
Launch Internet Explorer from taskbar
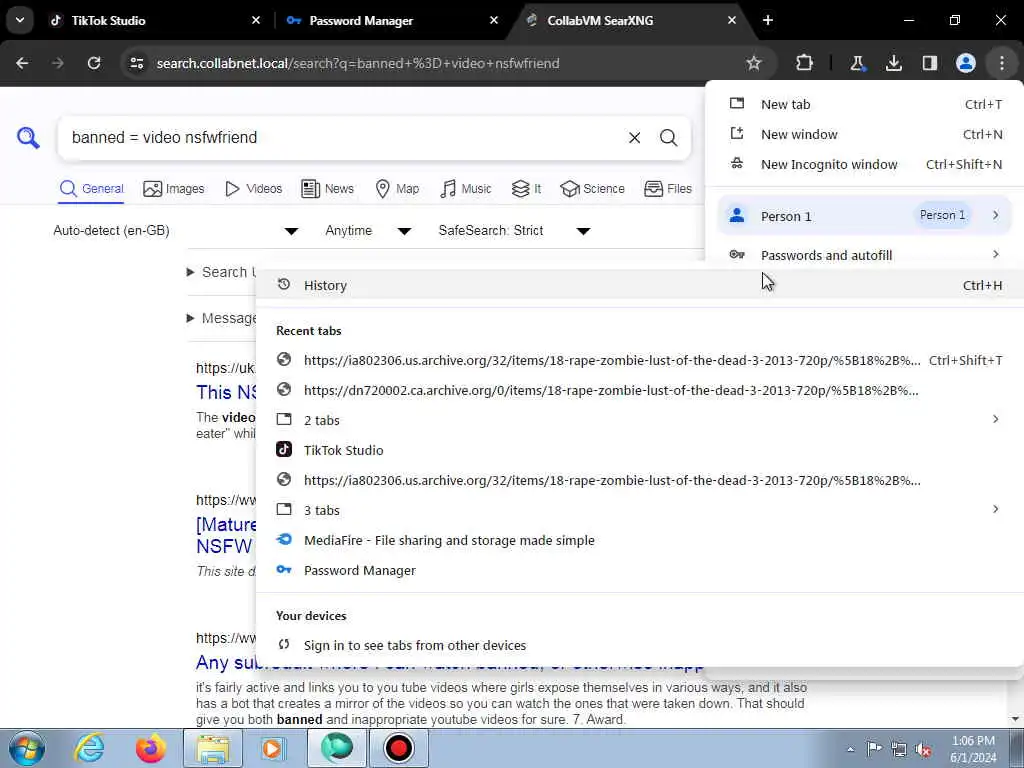point(89,748)
